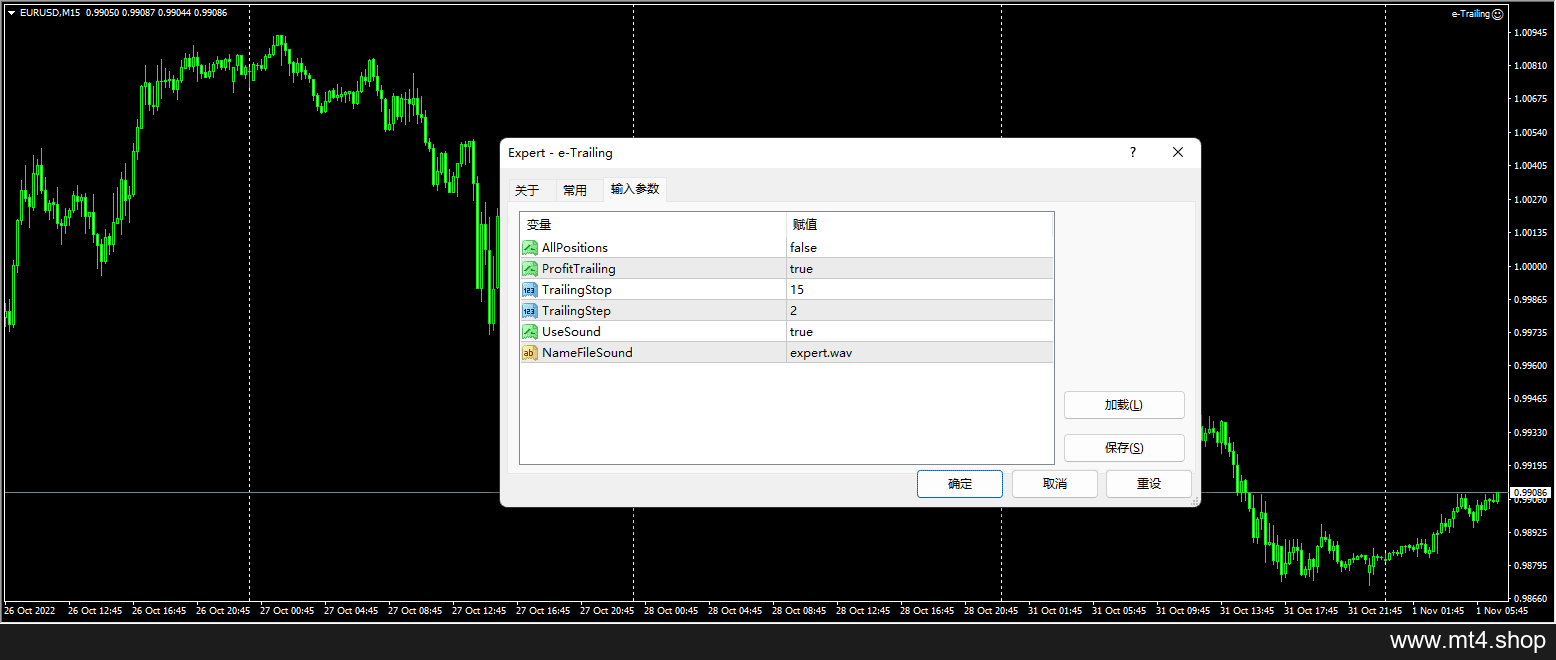Image resolution: width=1556 pixels, height=660 pixels.
Task: Click the chart dropdown arrow beside EURUSD,M15
Action: tap(11, 13)
